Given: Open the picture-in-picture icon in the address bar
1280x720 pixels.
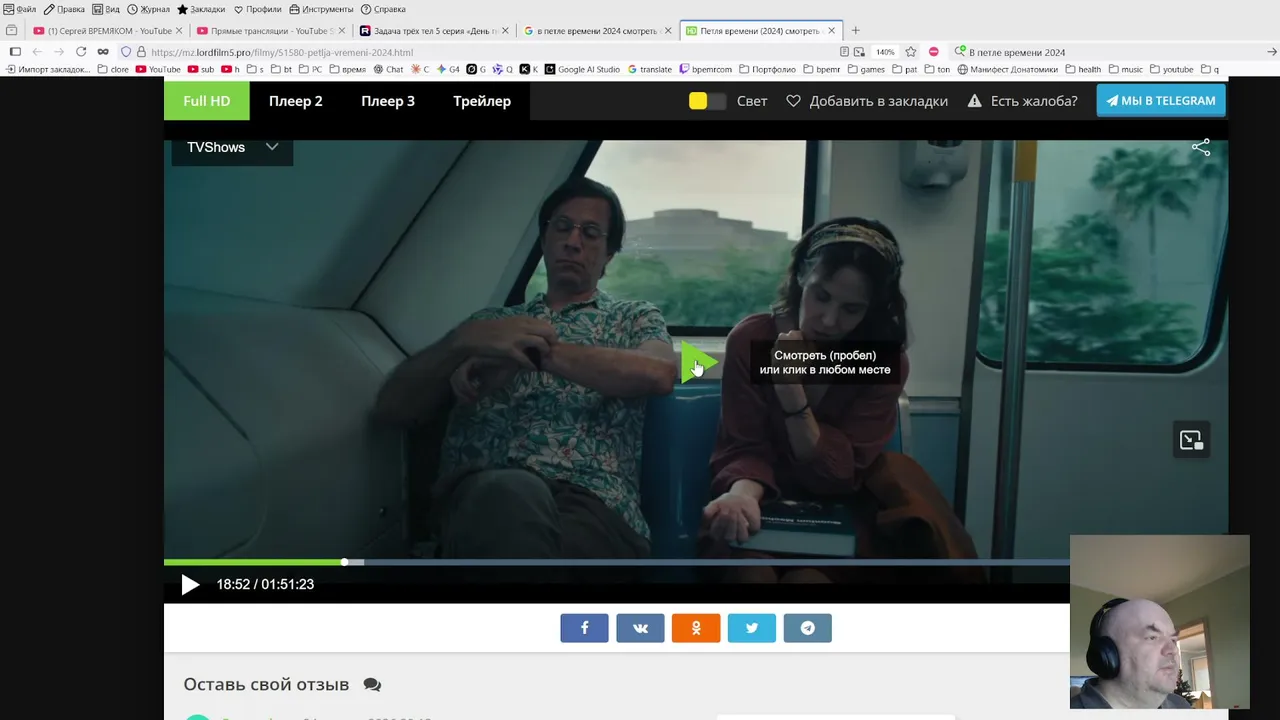Looking at the screenshot, I should pyautogui.click(x=859, y=52).
